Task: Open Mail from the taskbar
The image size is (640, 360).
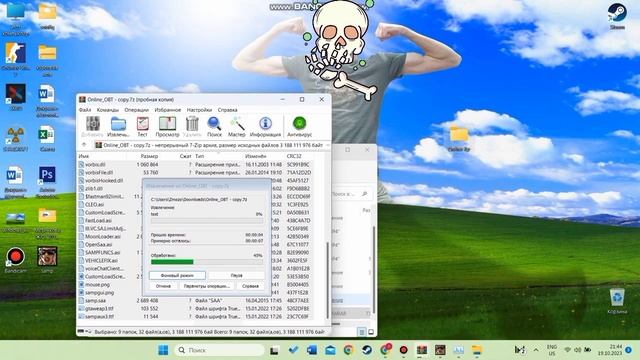Action: click(x=330, y=350)
